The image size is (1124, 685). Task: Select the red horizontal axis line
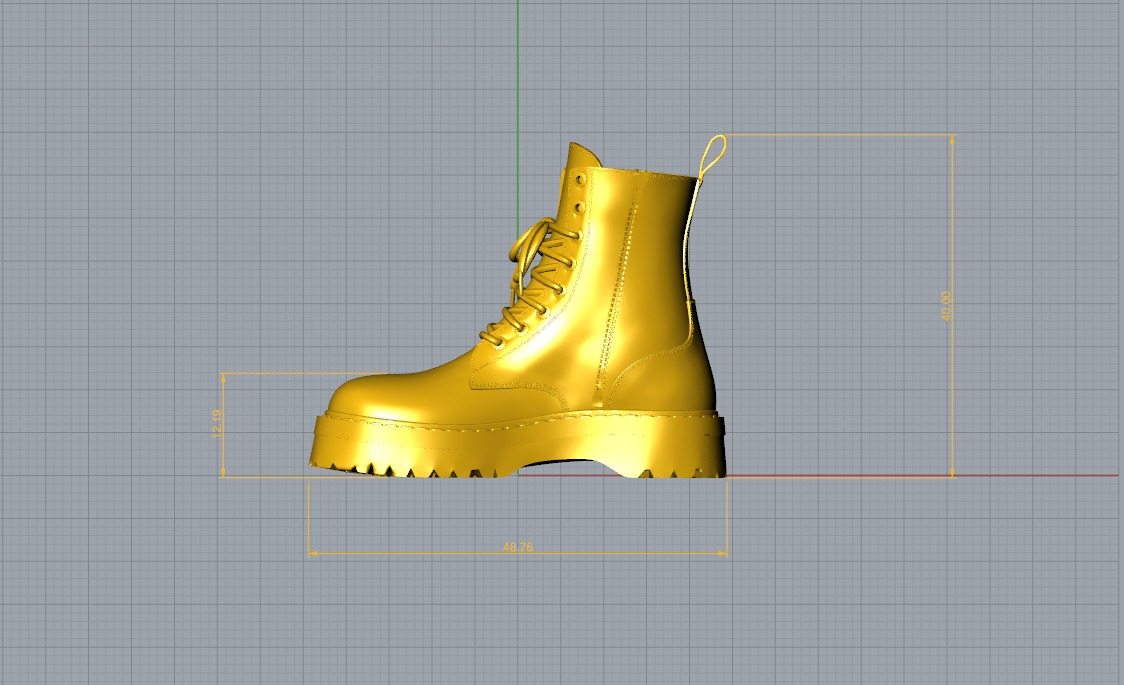tap(925, 475)
